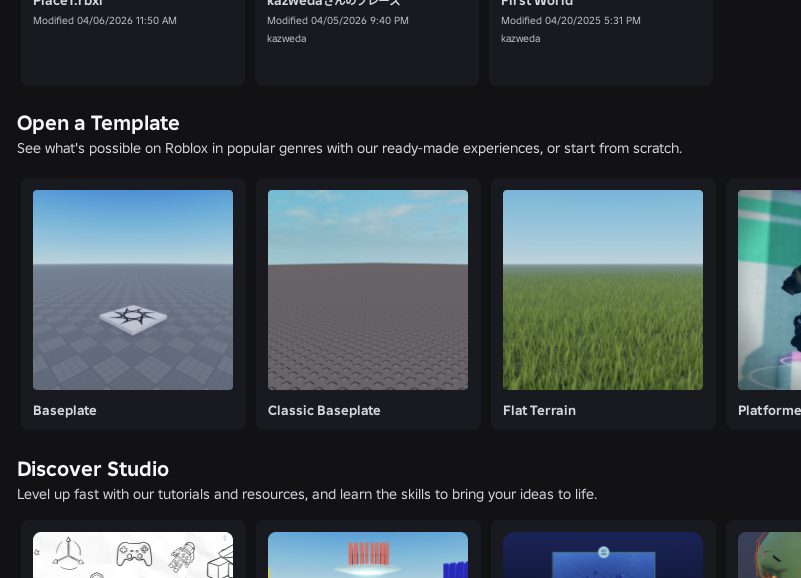
Task: Open the dark blue tutorial thumbnail
Action: [x=603, y=556]
